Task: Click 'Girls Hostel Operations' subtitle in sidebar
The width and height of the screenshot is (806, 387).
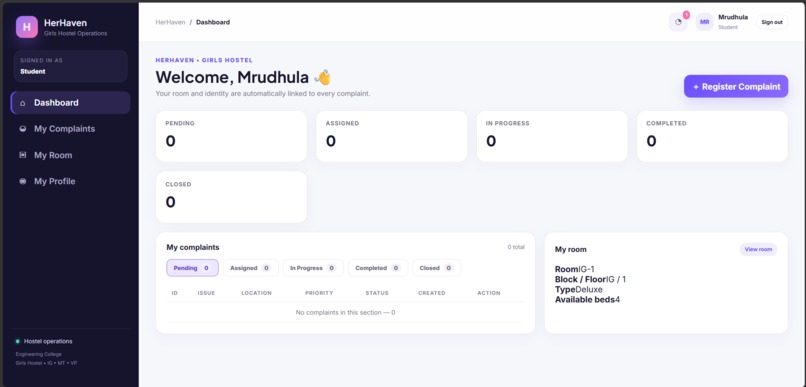Action: (x=76, y=33)
